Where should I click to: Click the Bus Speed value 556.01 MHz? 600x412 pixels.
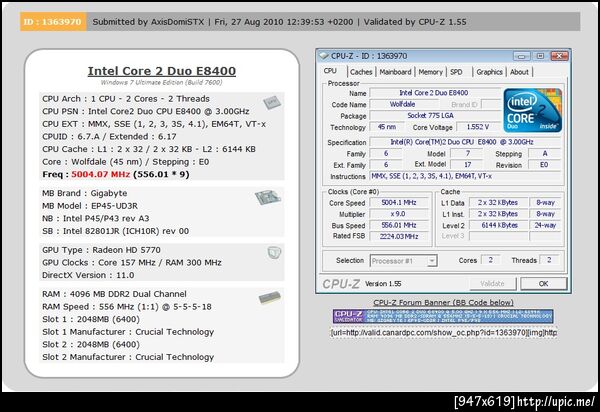pos(399,225)
